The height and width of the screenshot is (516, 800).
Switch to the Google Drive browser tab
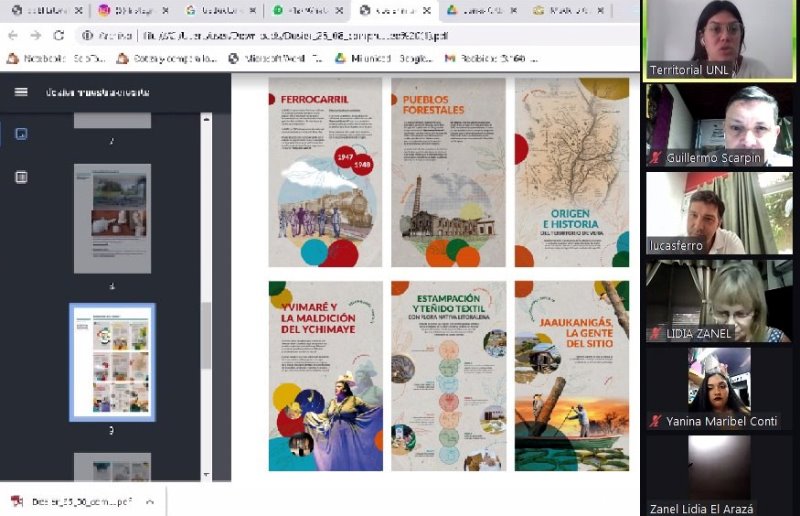click(474, 10)
